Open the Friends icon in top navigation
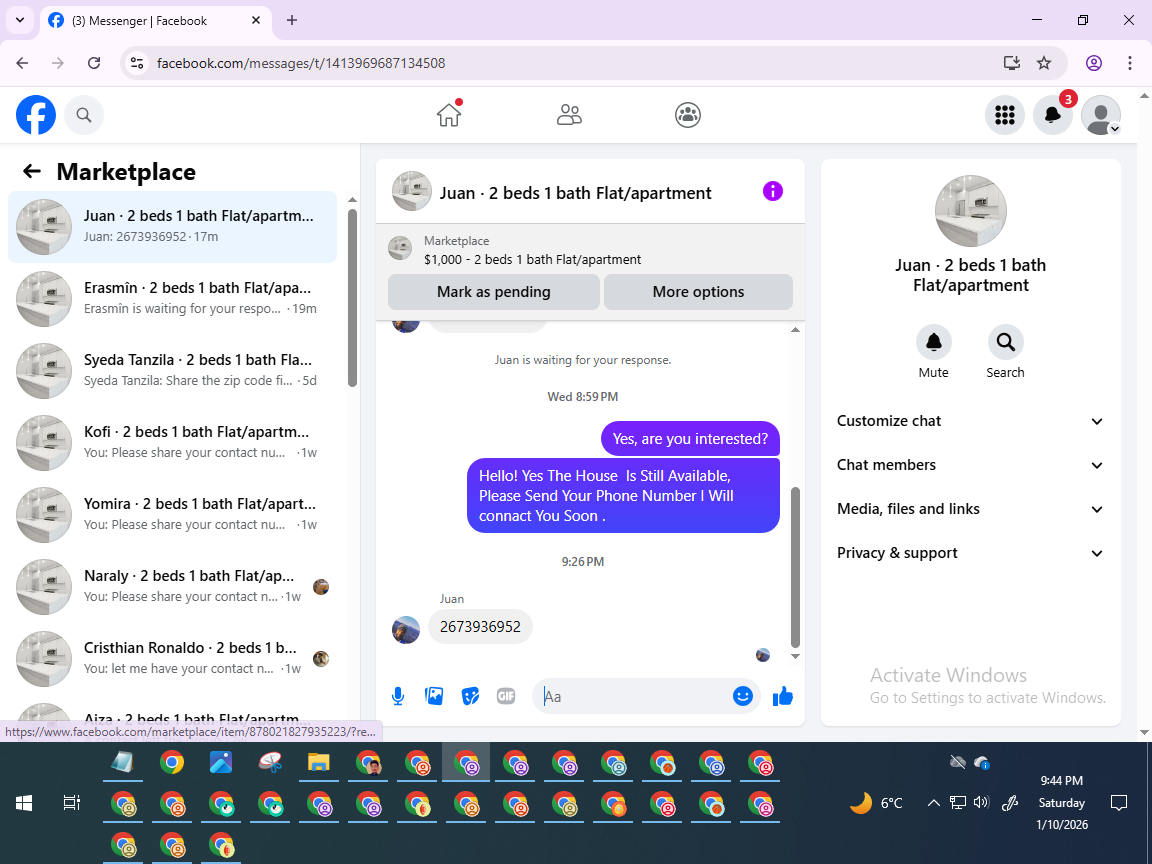1152x864 pixels. 569,115
